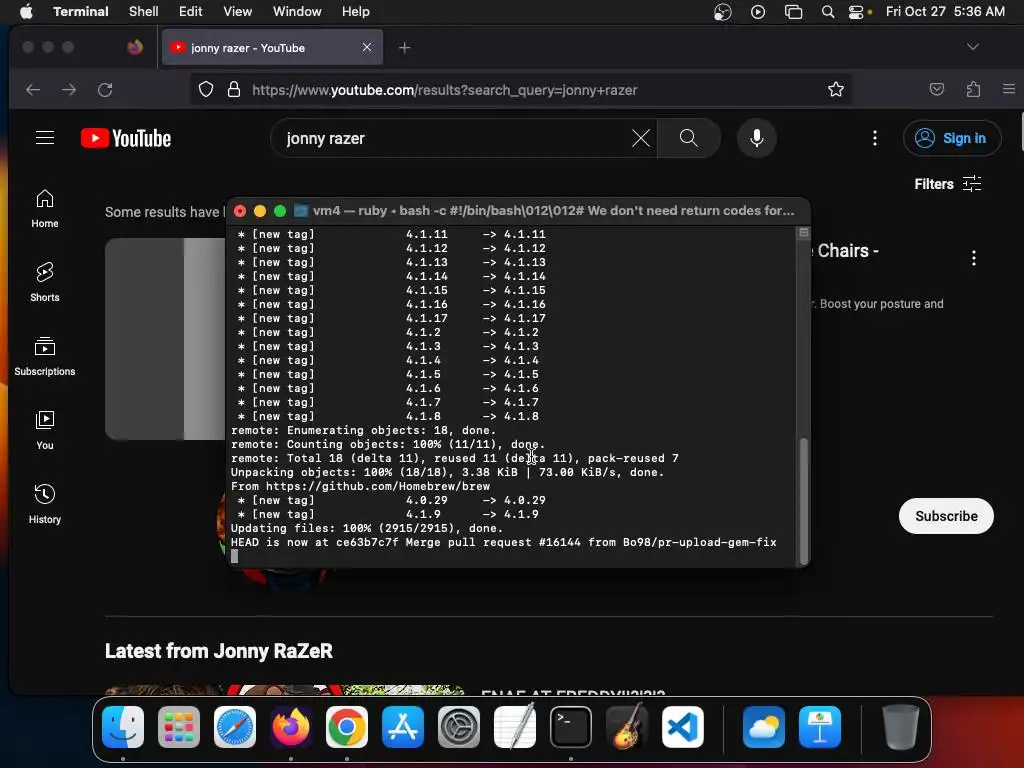
Task: Click the Latest from Jonny RaZeR heading
Action: [219, 650]
